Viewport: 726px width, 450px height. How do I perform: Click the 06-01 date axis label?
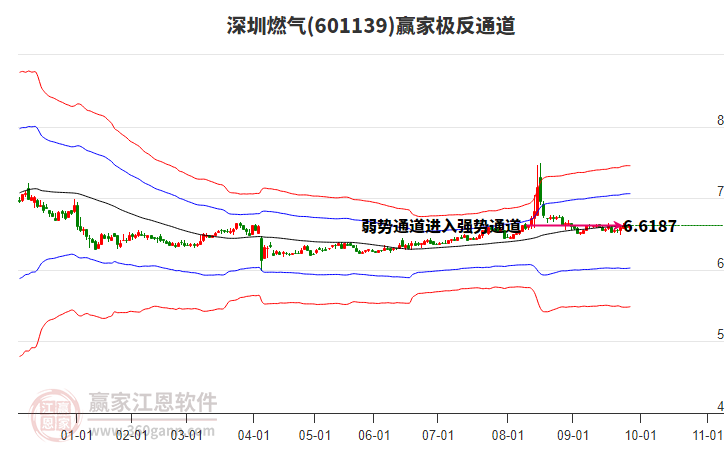pos(374,435)
